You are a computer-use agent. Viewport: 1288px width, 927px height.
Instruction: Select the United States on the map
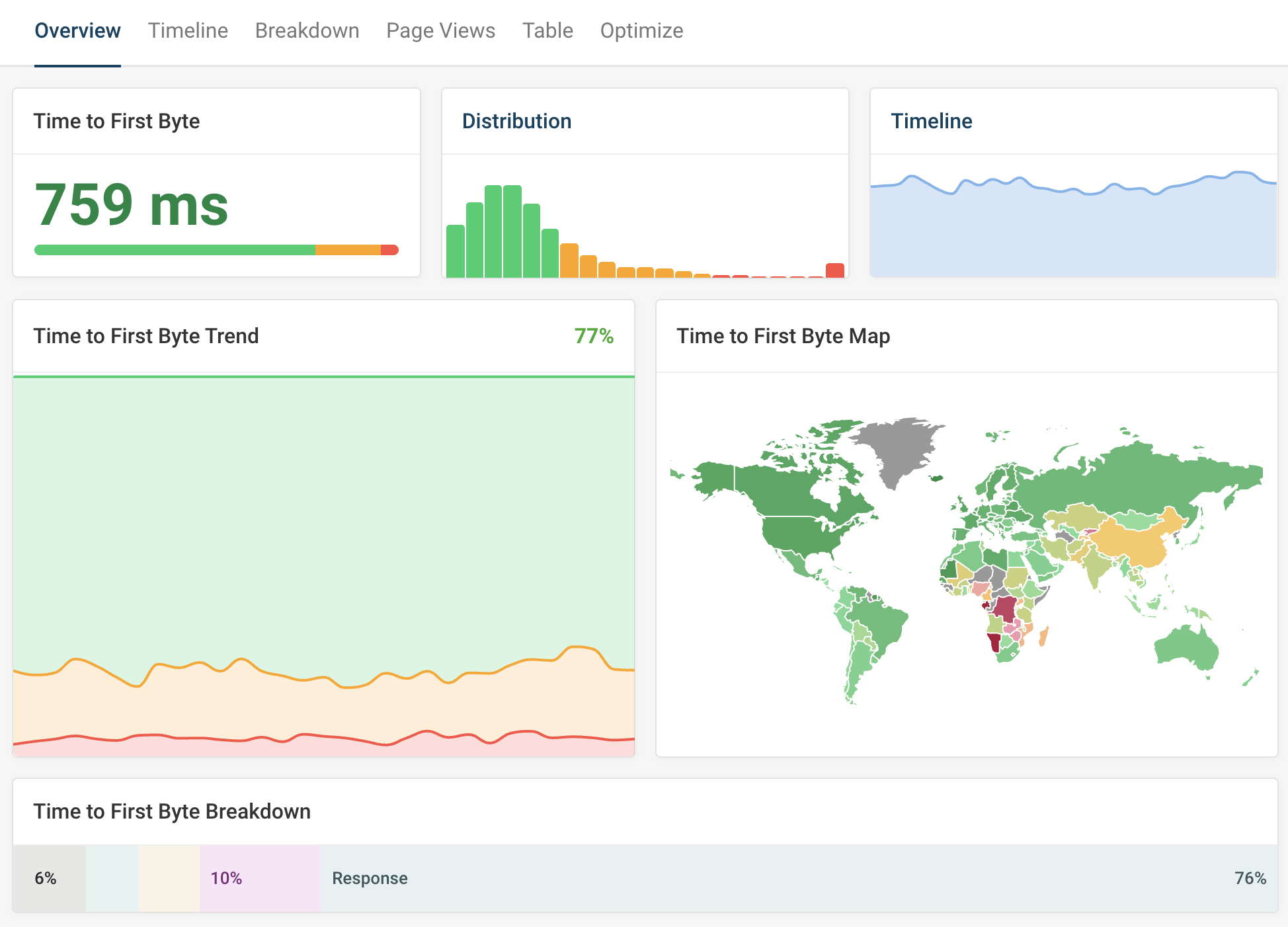800,533
